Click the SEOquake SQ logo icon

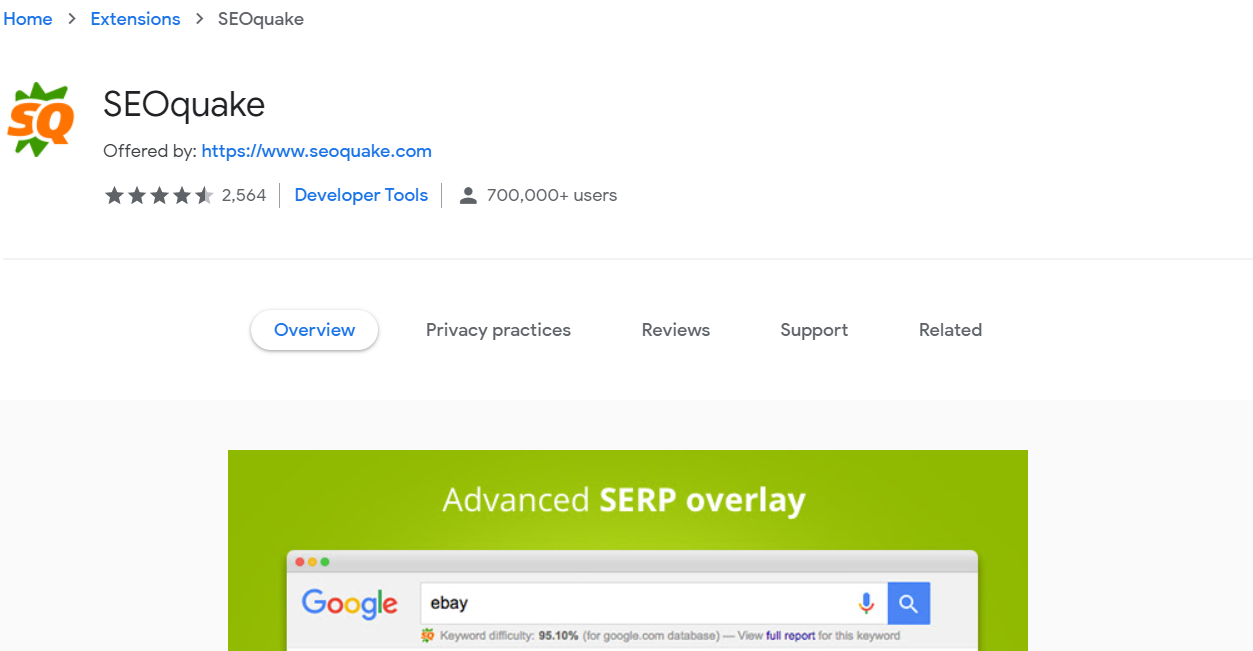41,120
